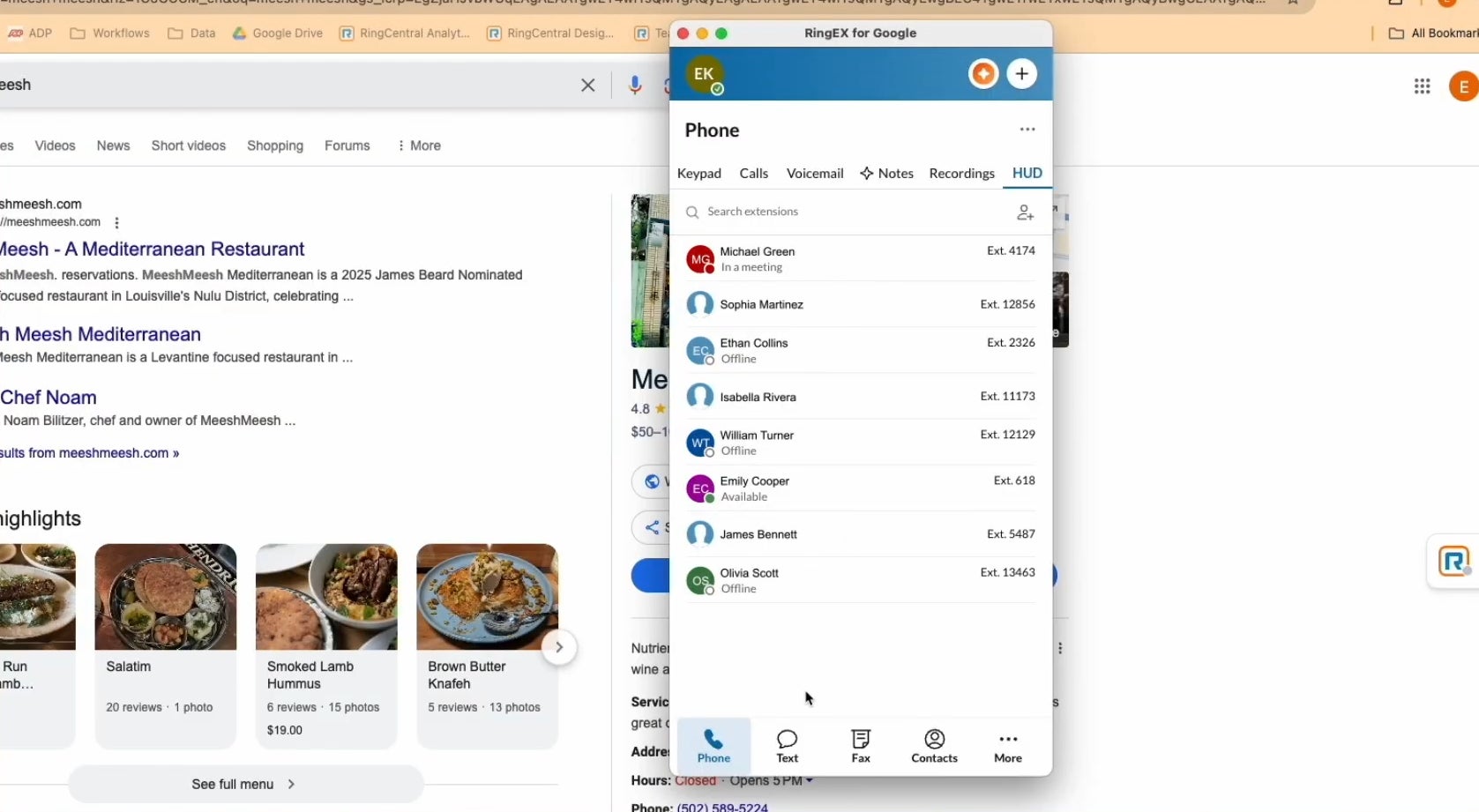This screenshot has width=1479, height=812.
Task: Click the next arrow on the dish carousel
Action: click(x=559, y=646)
